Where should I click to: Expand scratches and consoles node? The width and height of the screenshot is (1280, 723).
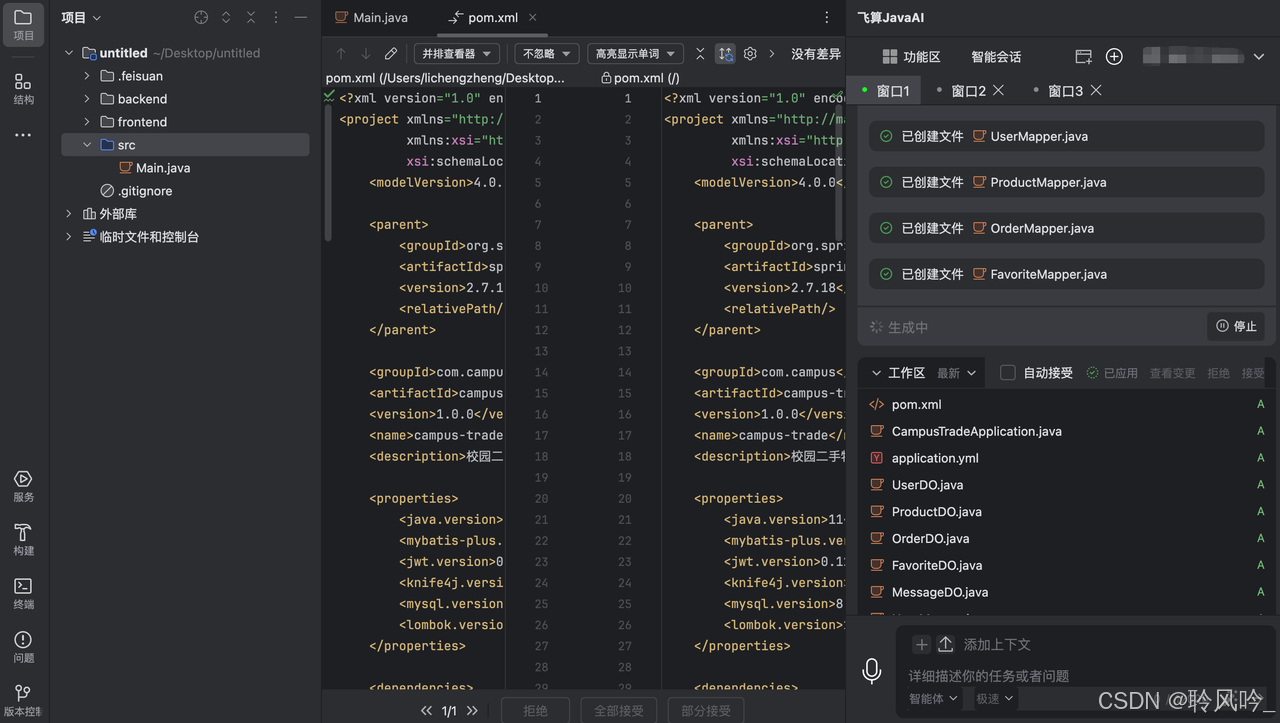point(69,237)
